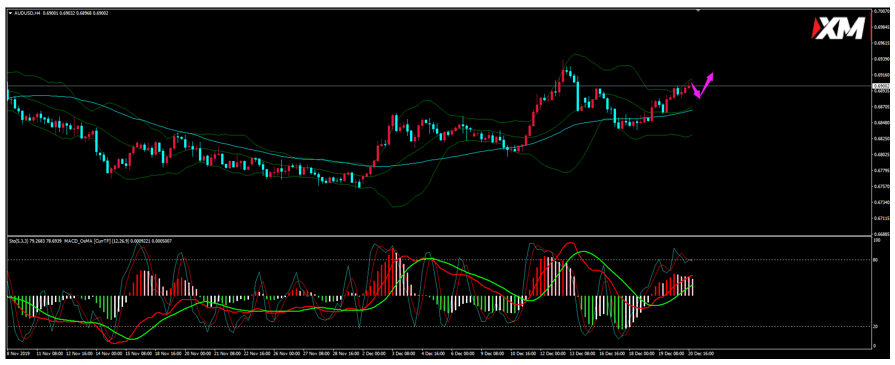Screen dimensions: 895x365
Task: Click the chart shift triangle marker at top
Action: coord(698,10)
